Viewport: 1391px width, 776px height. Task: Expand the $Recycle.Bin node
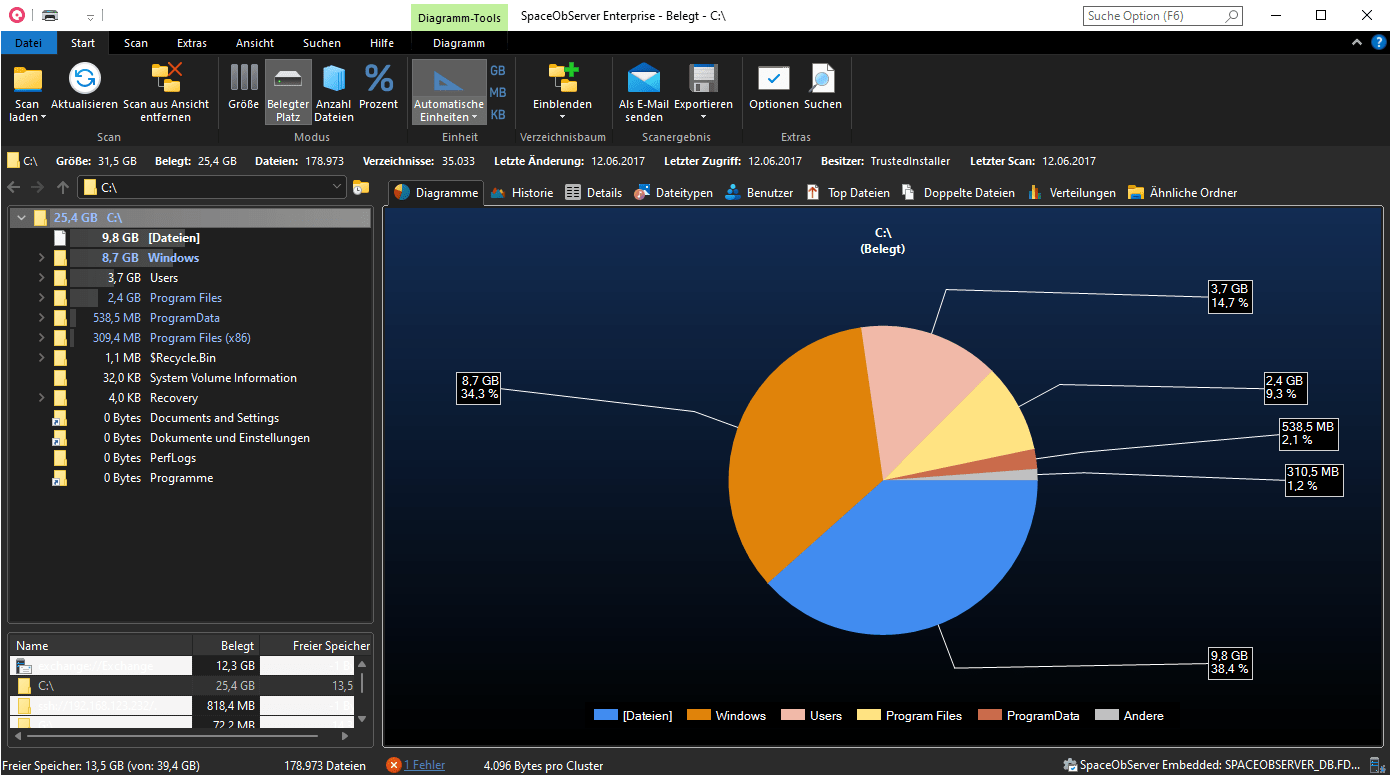point(41,358)
